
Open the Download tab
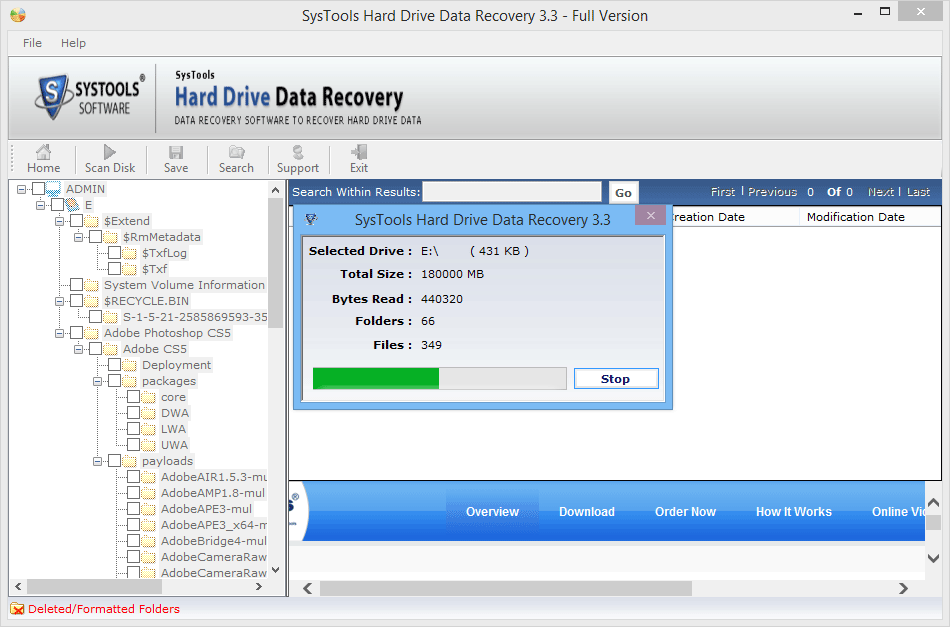pyautogui.click(x=586, y=512)
